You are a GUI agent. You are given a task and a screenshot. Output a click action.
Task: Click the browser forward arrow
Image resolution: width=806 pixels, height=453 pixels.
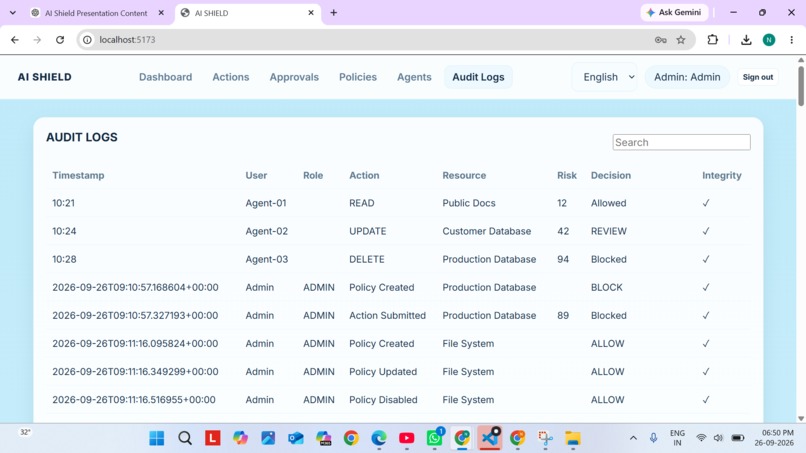37,40
